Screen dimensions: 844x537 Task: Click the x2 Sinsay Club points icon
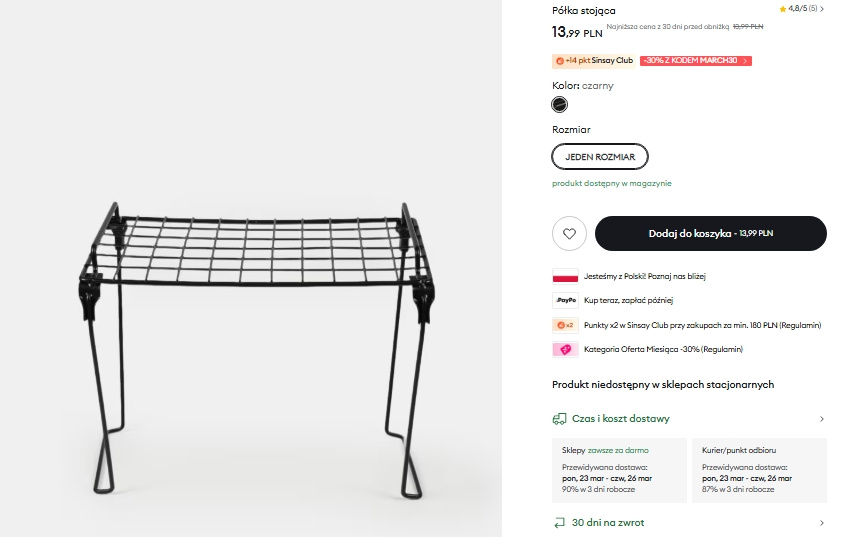click(565, 325)
